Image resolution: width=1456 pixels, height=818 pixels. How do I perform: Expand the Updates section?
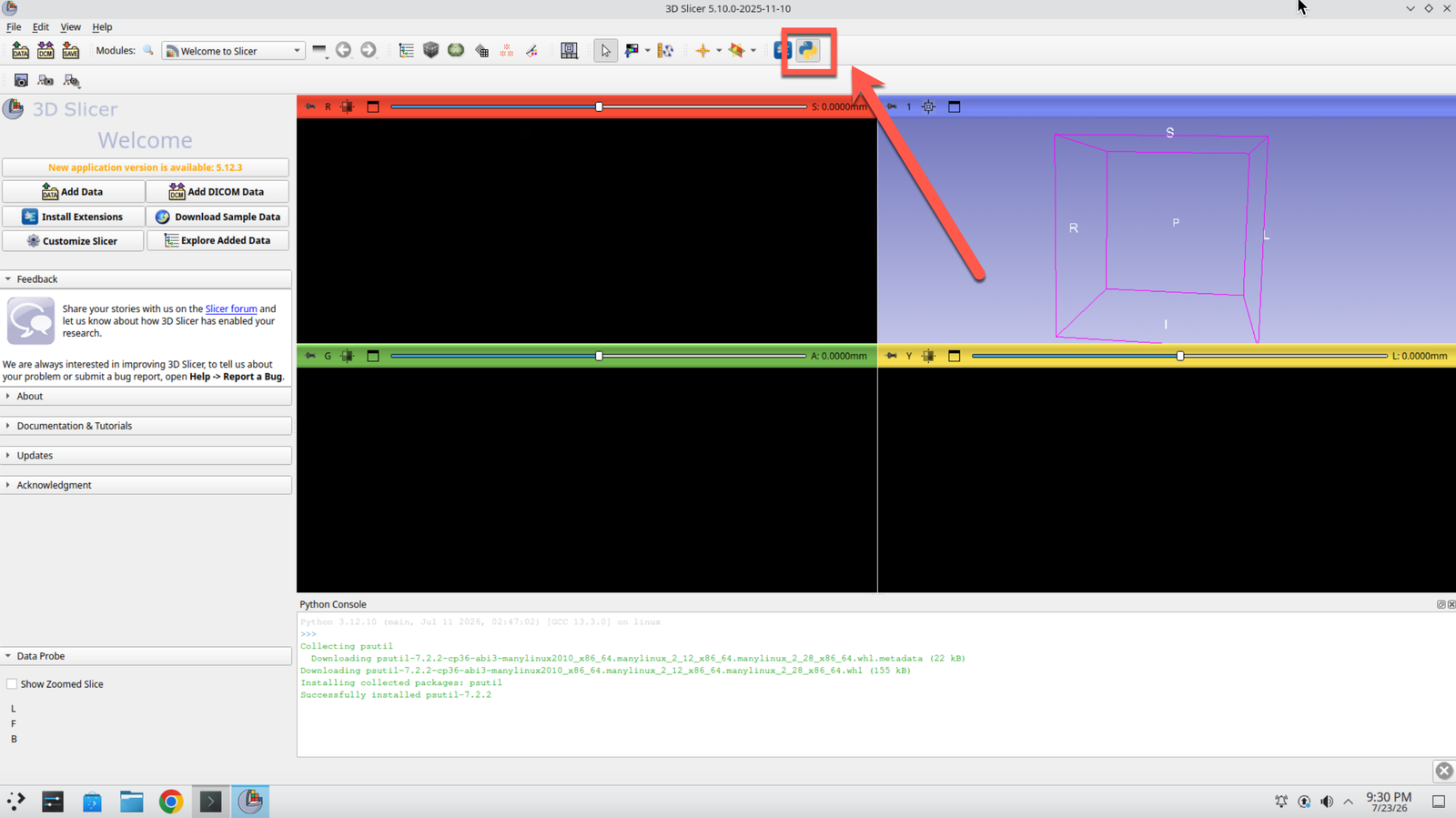[x=146, y=455]
